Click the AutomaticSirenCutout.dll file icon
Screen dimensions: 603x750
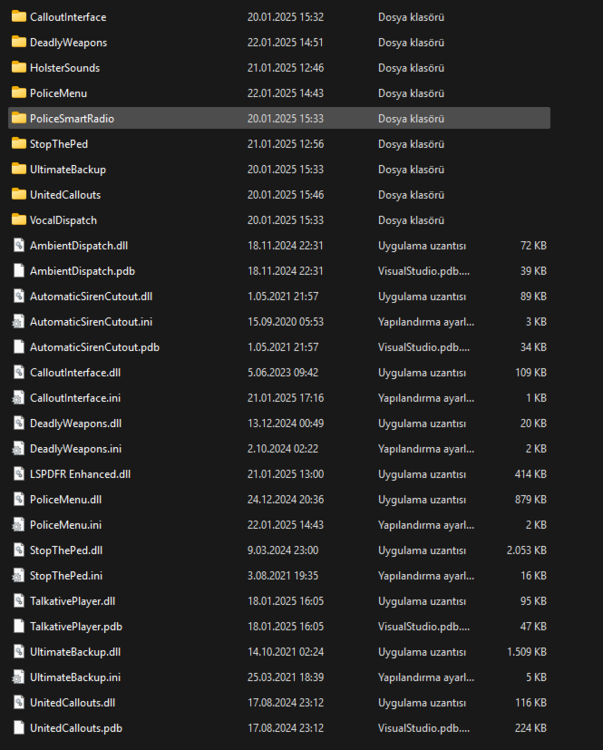coord(19,296)
